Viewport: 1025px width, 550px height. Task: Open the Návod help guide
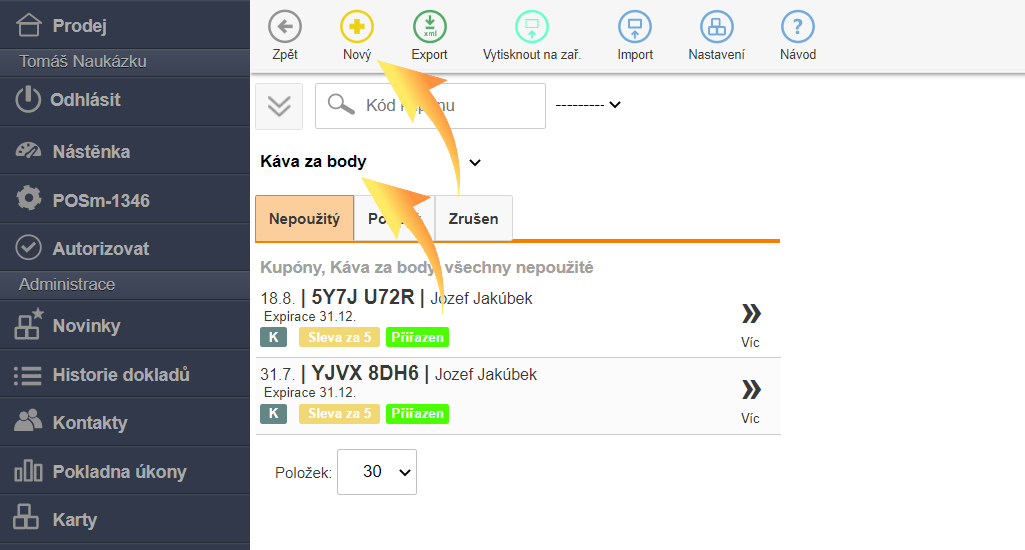point(797,27)
